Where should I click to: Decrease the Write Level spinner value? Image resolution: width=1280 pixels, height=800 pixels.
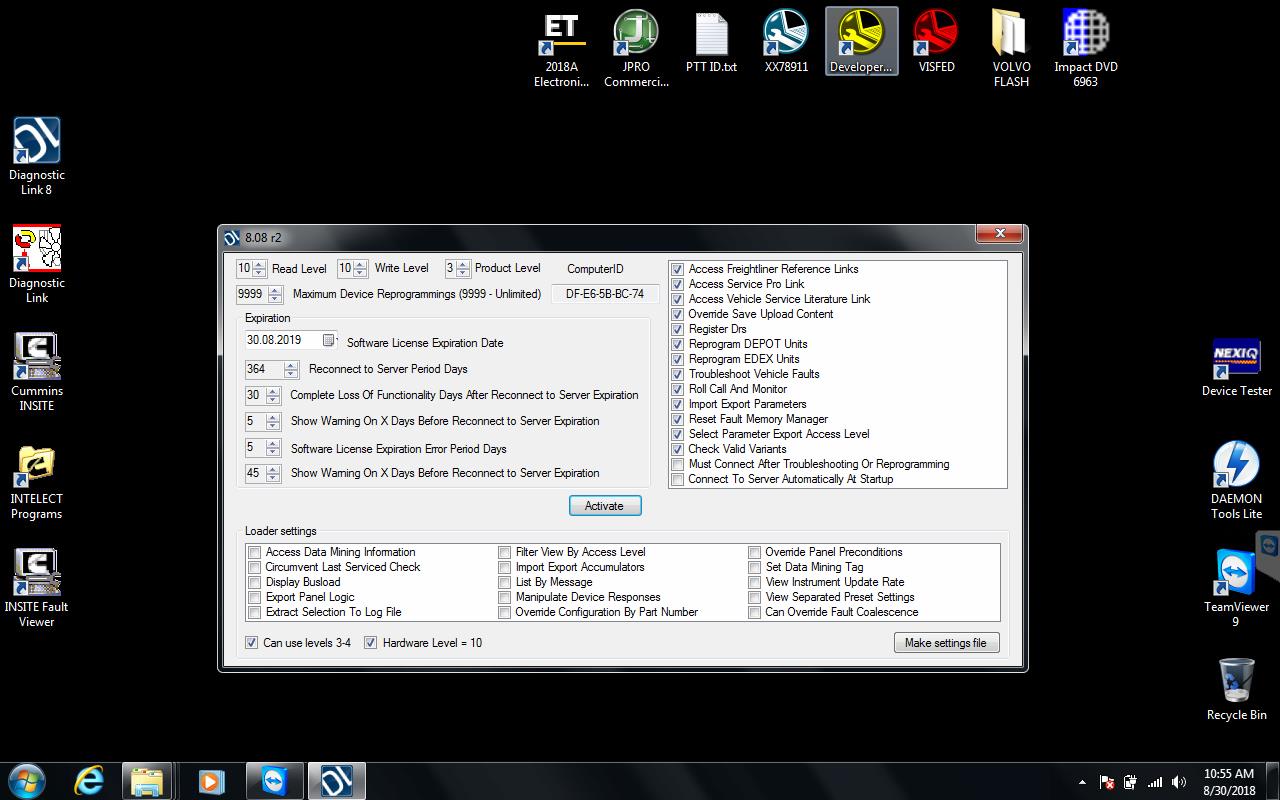(x=360, y=273)
